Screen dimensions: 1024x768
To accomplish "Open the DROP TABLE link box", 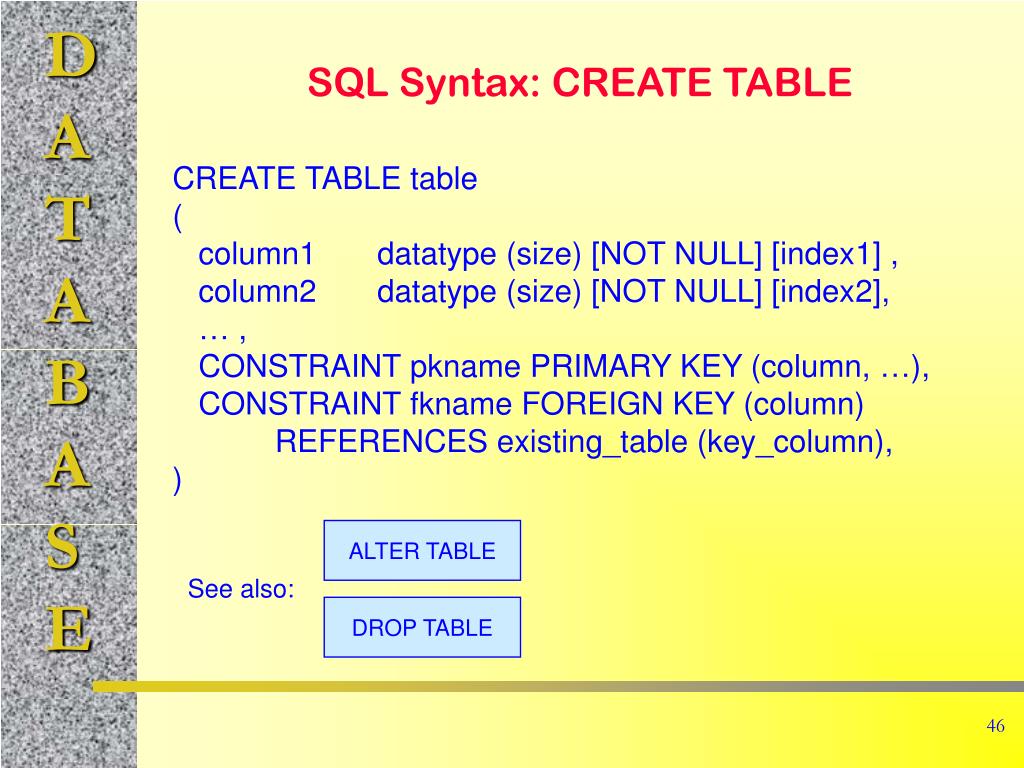I will (x=422, y=628).
